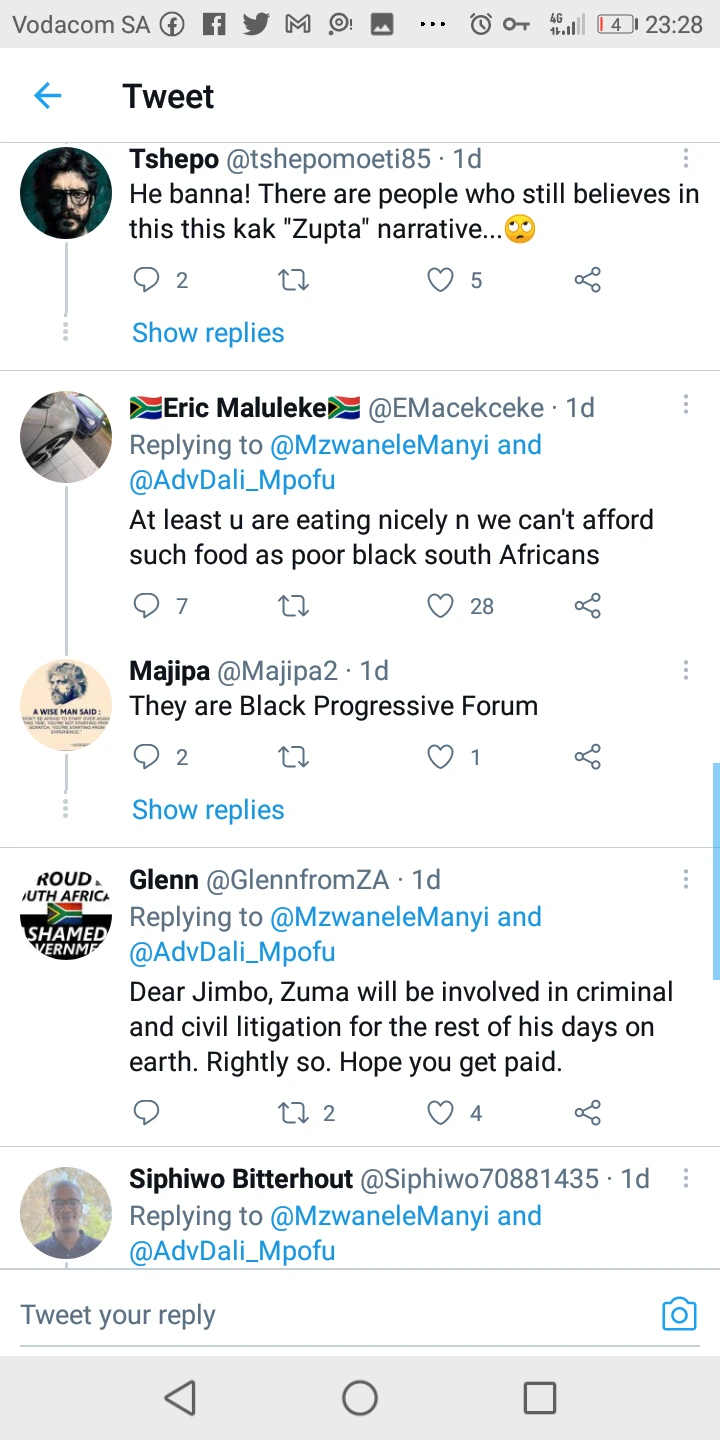Show replies under Majipa's tweet

click(x=208, y=810)
